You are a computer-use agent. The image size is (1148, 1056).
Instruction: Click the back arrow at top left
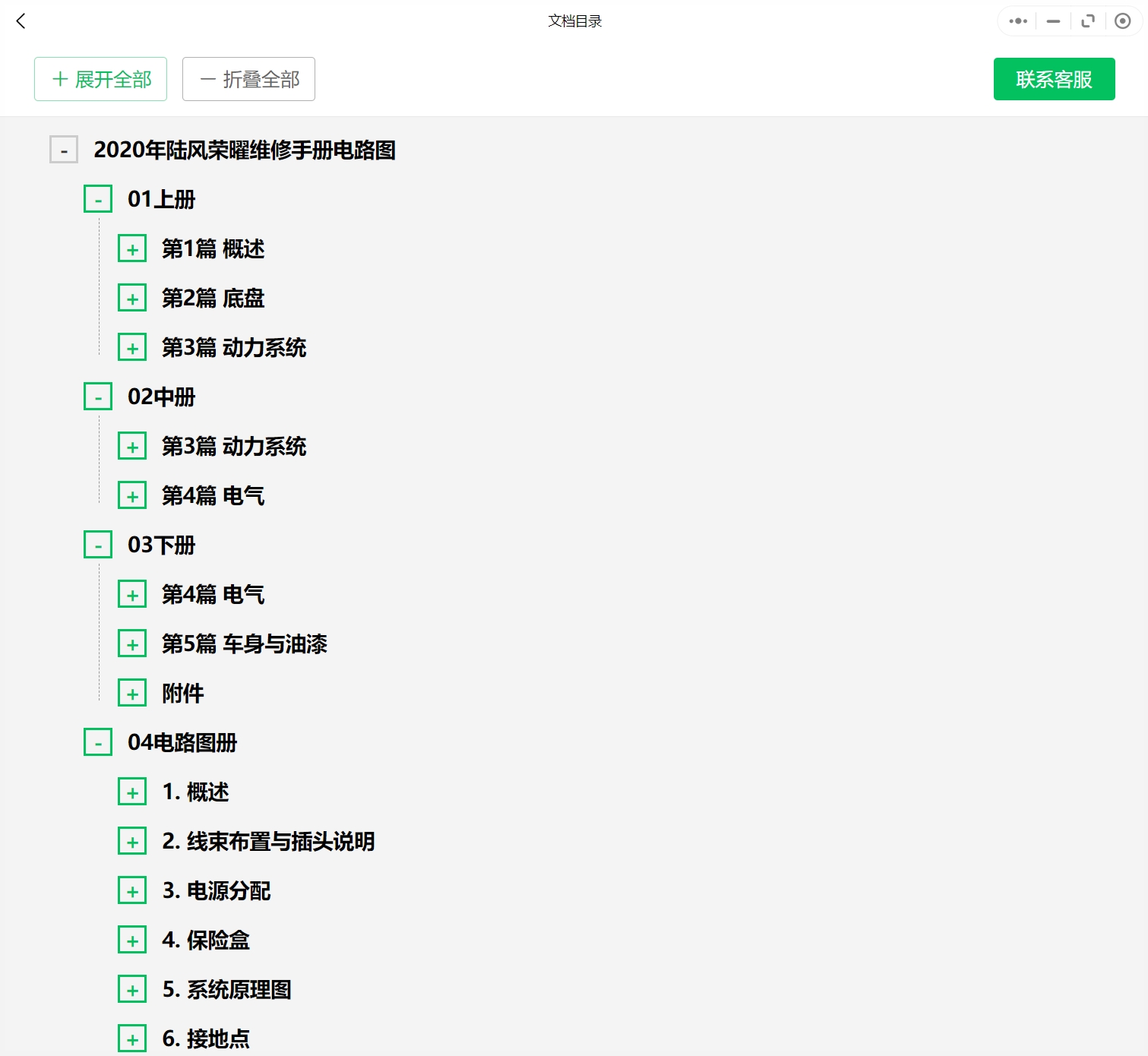[20, 21]
